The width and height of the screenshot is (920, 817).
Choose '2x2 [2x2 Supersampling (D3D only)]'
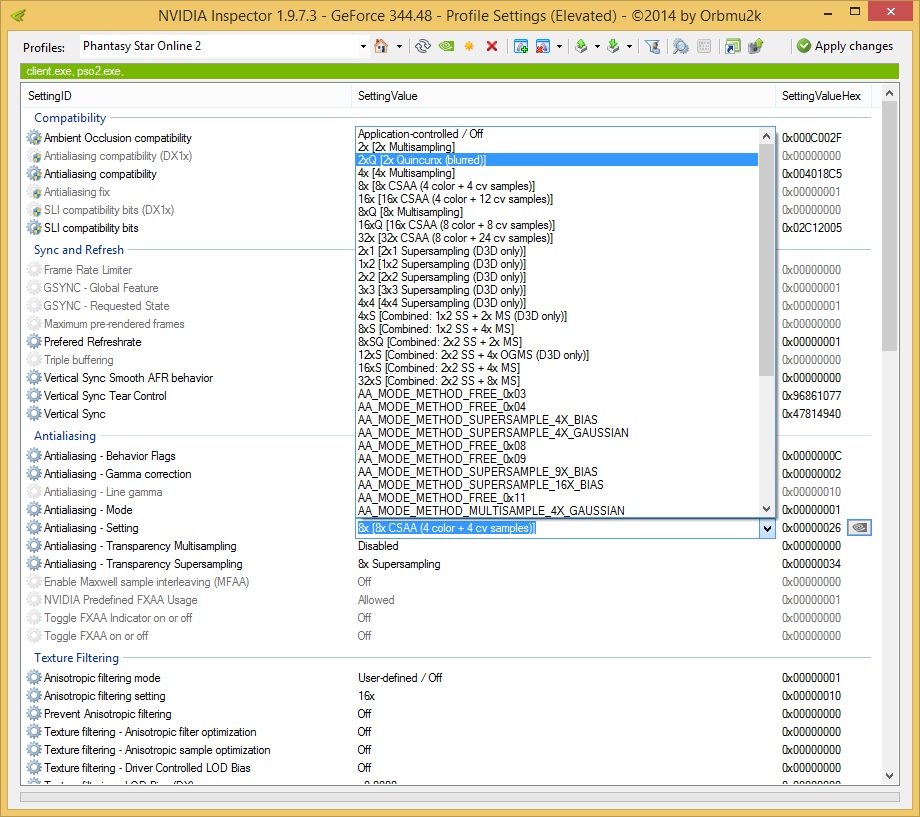tap(557, 277)
